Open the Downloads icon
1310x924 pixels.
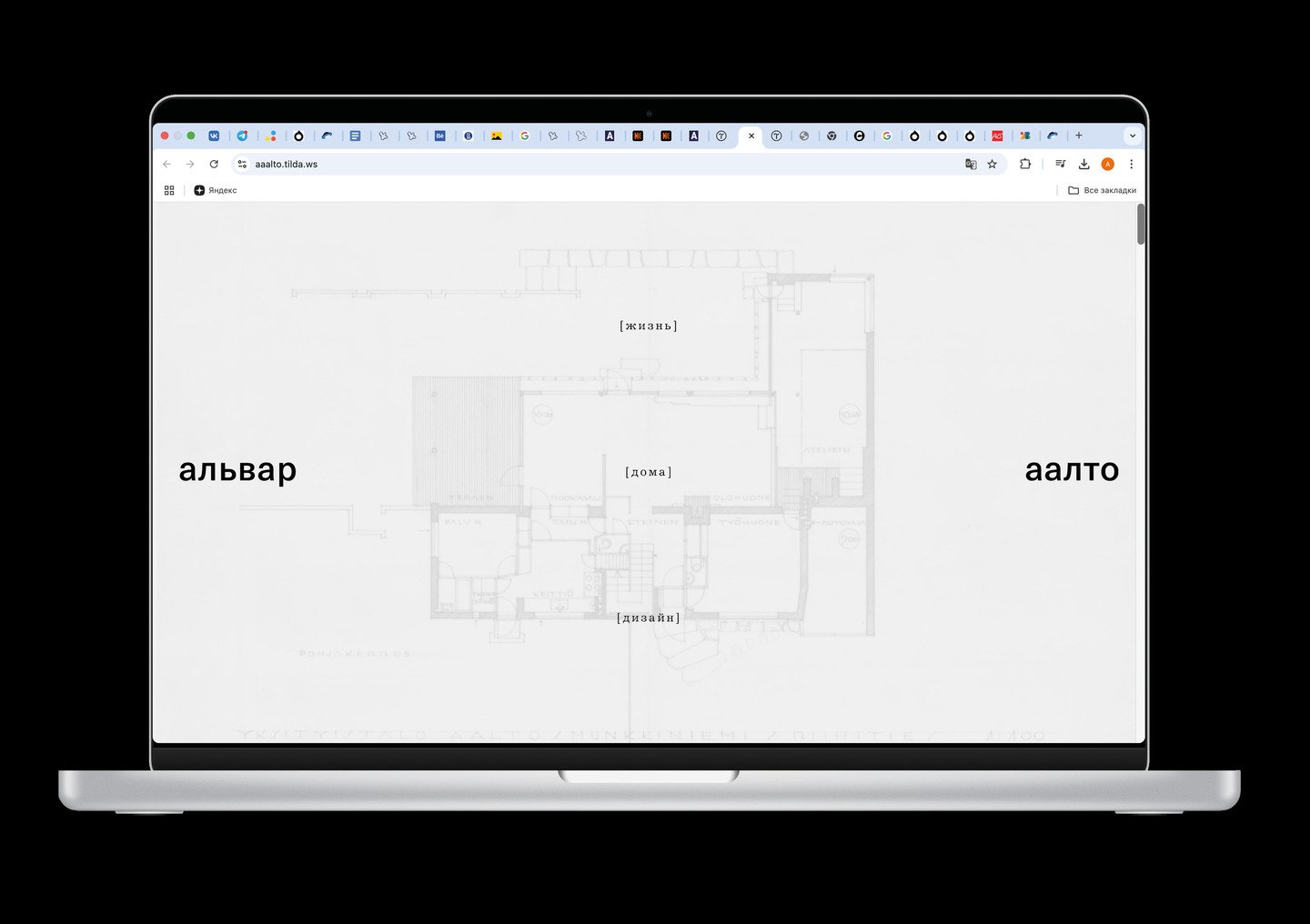[x=1084, y=164]
